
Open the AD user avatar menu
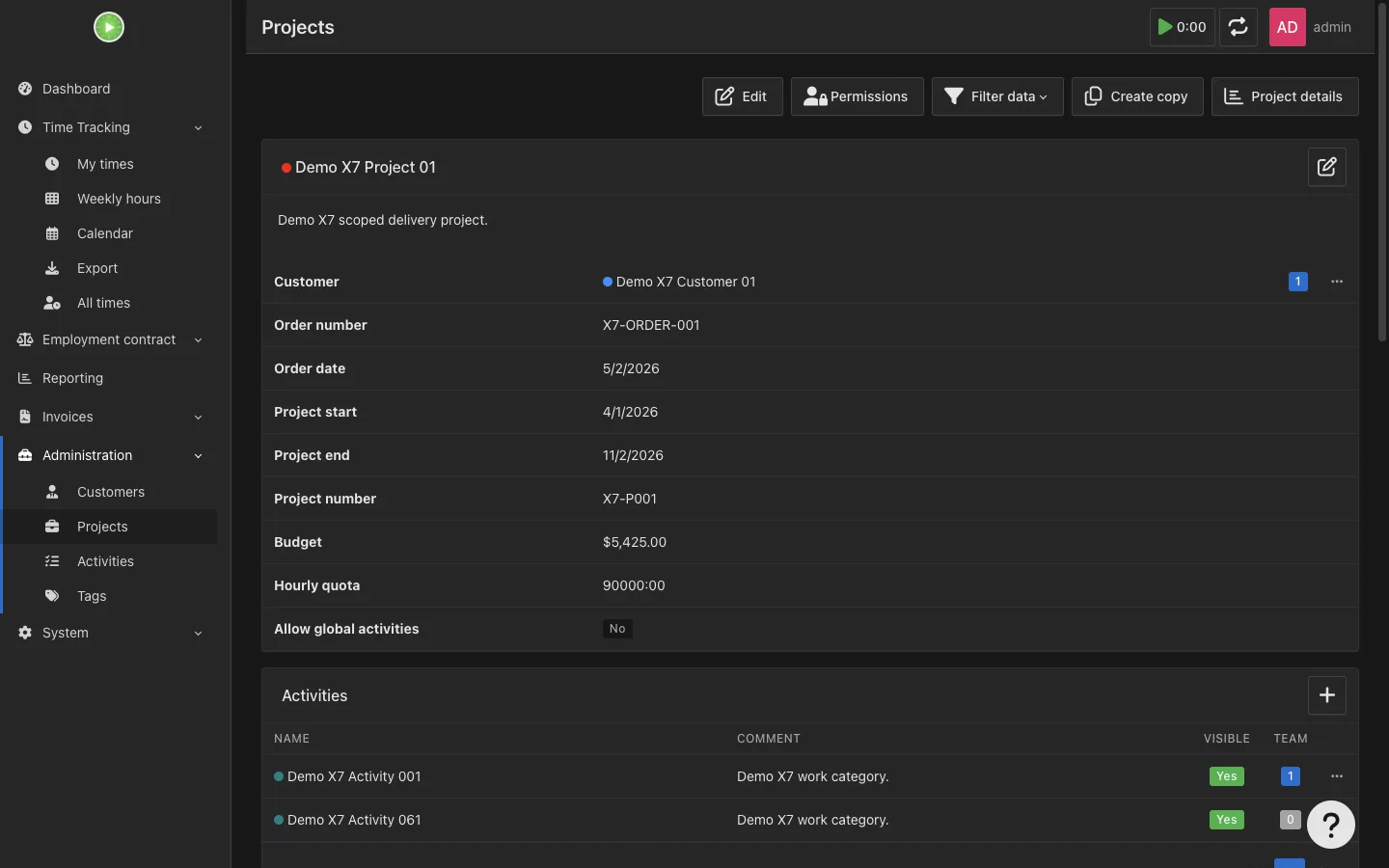[1288, 27]
